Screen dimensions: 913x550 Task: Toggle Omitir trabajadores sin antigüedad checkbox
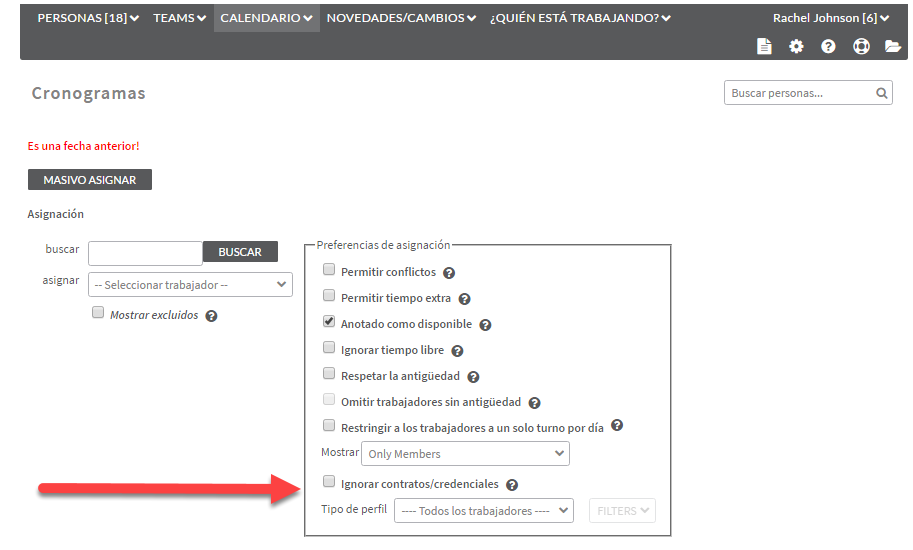[x=329, y=399]
